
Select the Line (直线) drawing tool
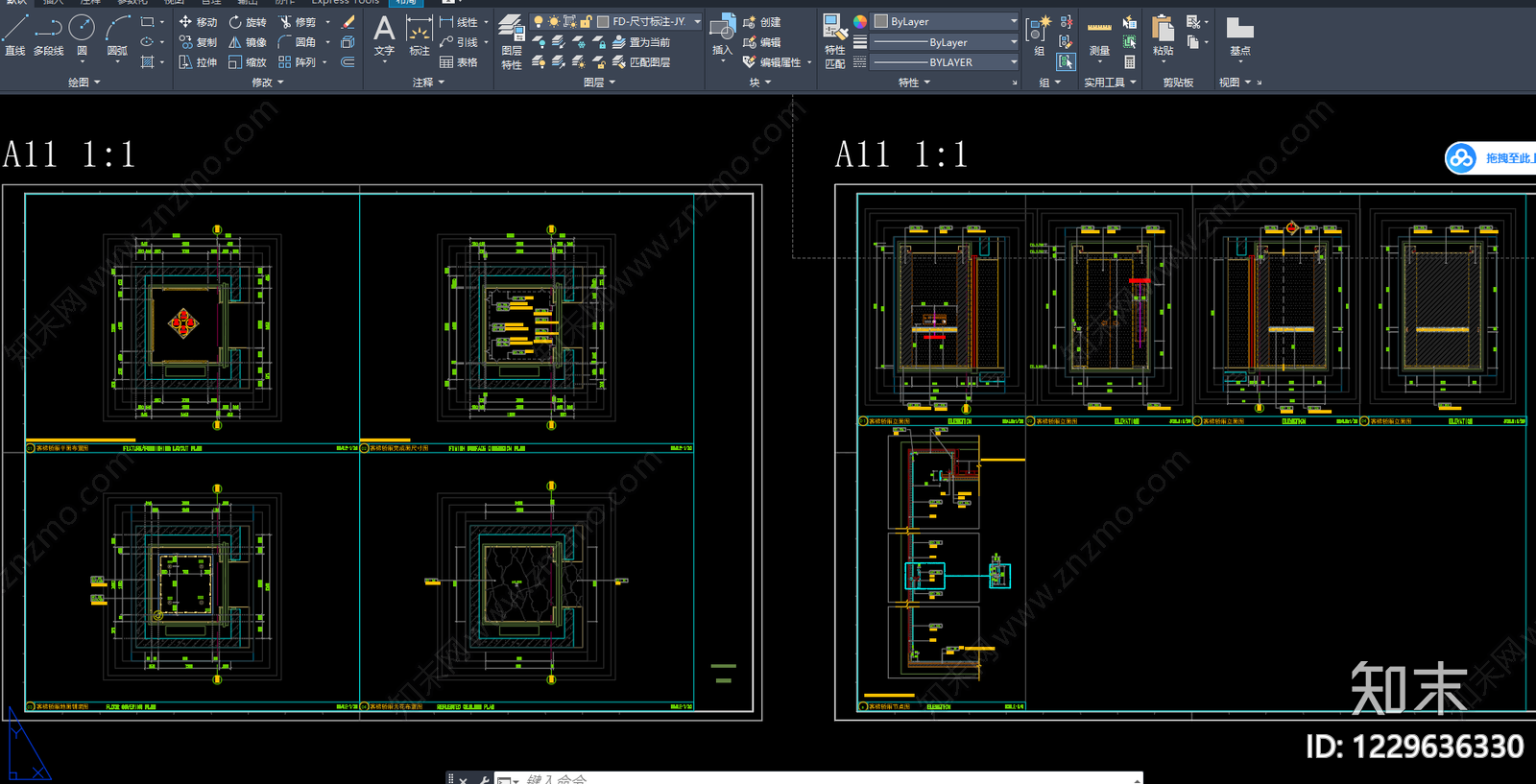point(15,36)
